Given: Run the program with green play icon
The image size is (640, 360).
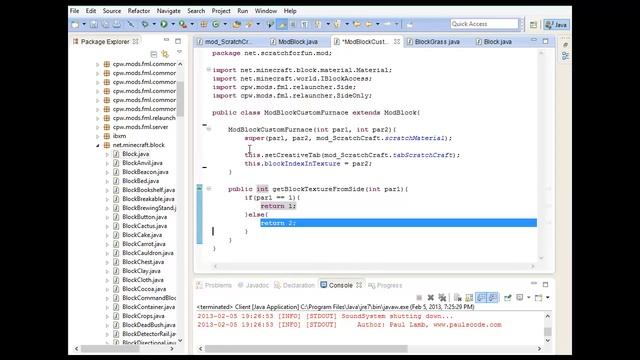Looking at the screenshot, I should point(164,24).
